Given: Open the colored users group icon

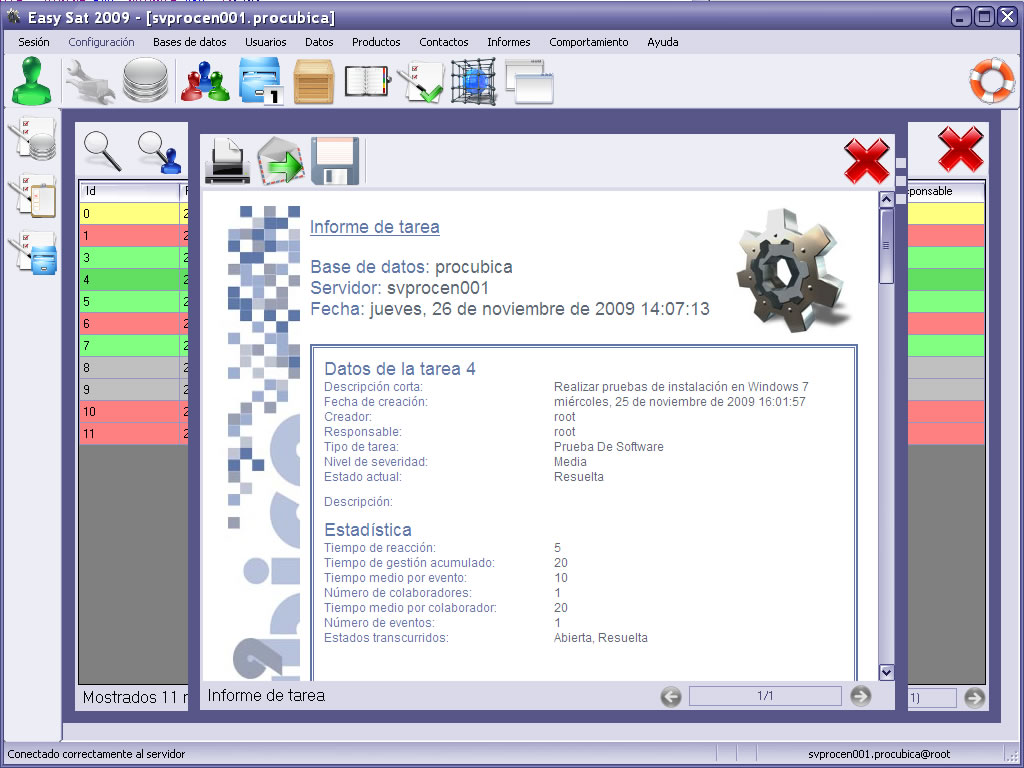Looking at the screenshot, I should pyautogui.click(x=205, y=81).
